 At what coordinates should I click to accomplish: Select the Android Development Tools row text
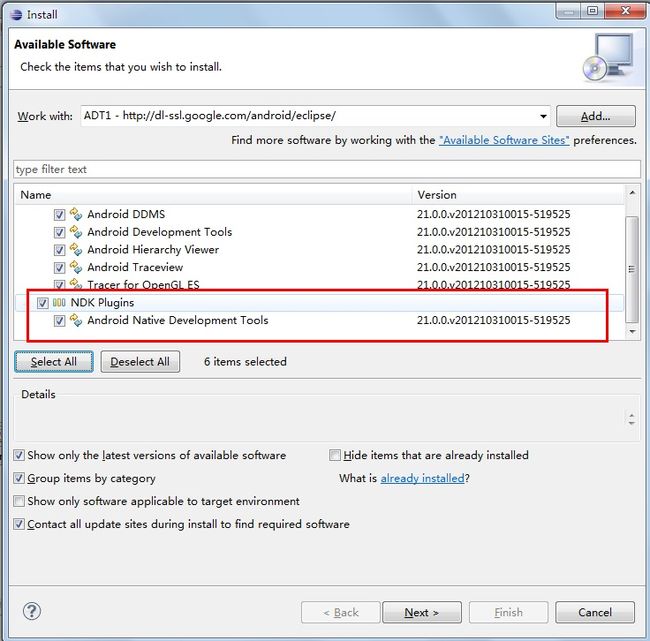(160, 232)
